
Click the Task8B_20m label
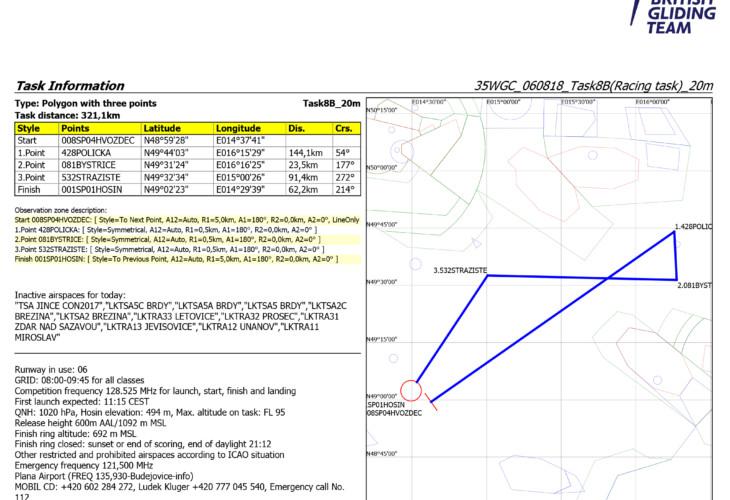coord(331,103)
